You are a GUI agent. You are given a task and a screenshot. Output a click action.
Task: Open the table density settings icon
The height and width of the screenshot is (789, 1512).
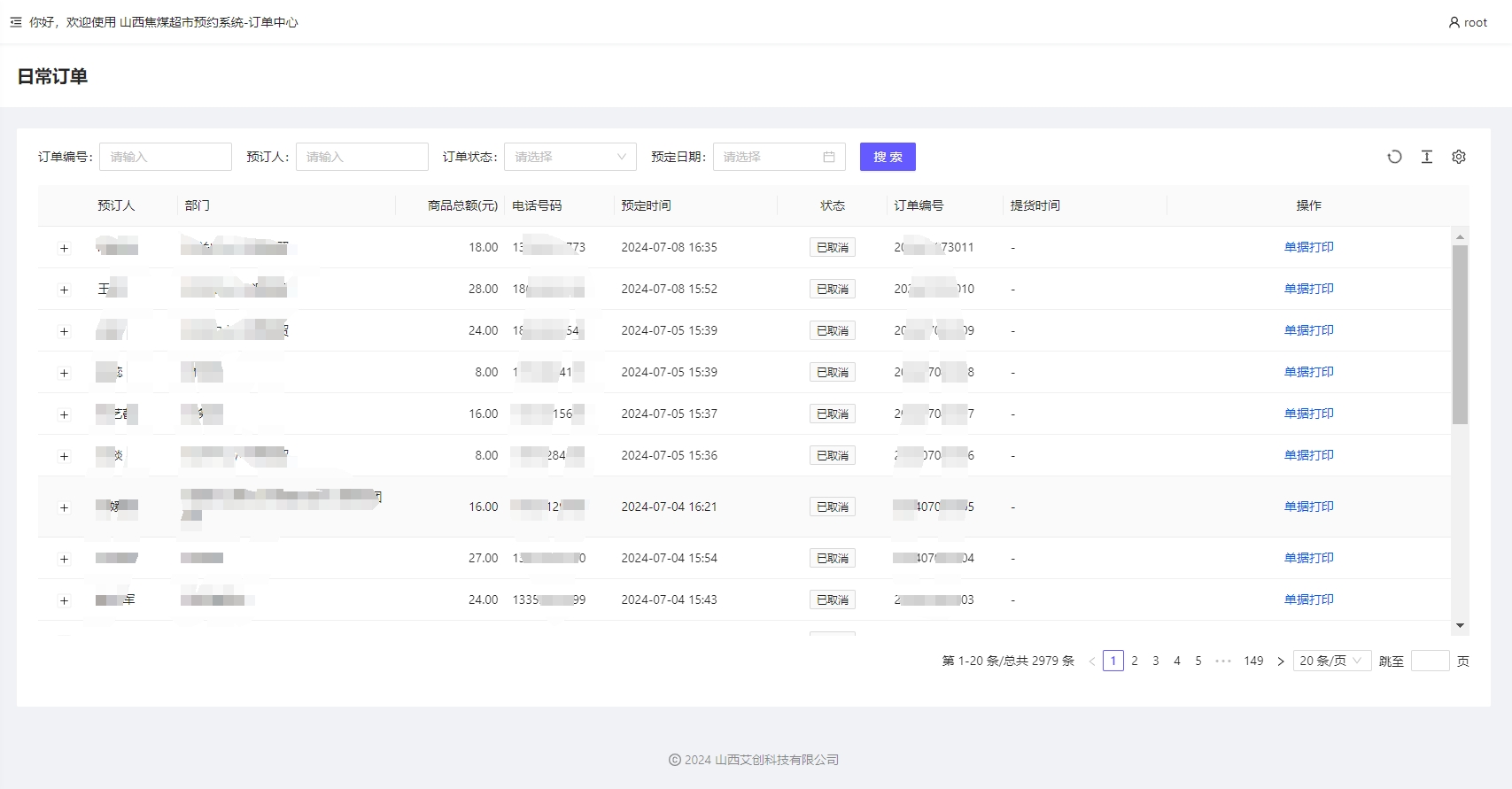[1427, 157]
